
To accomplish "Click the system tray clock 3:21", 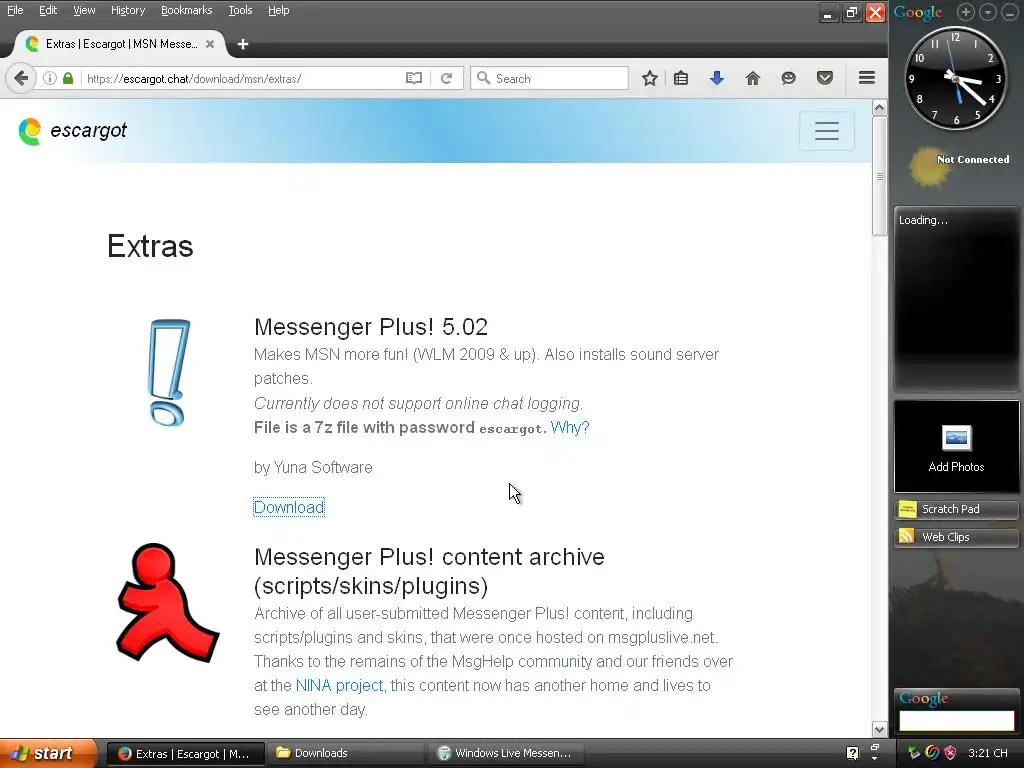I will (987, 753).
